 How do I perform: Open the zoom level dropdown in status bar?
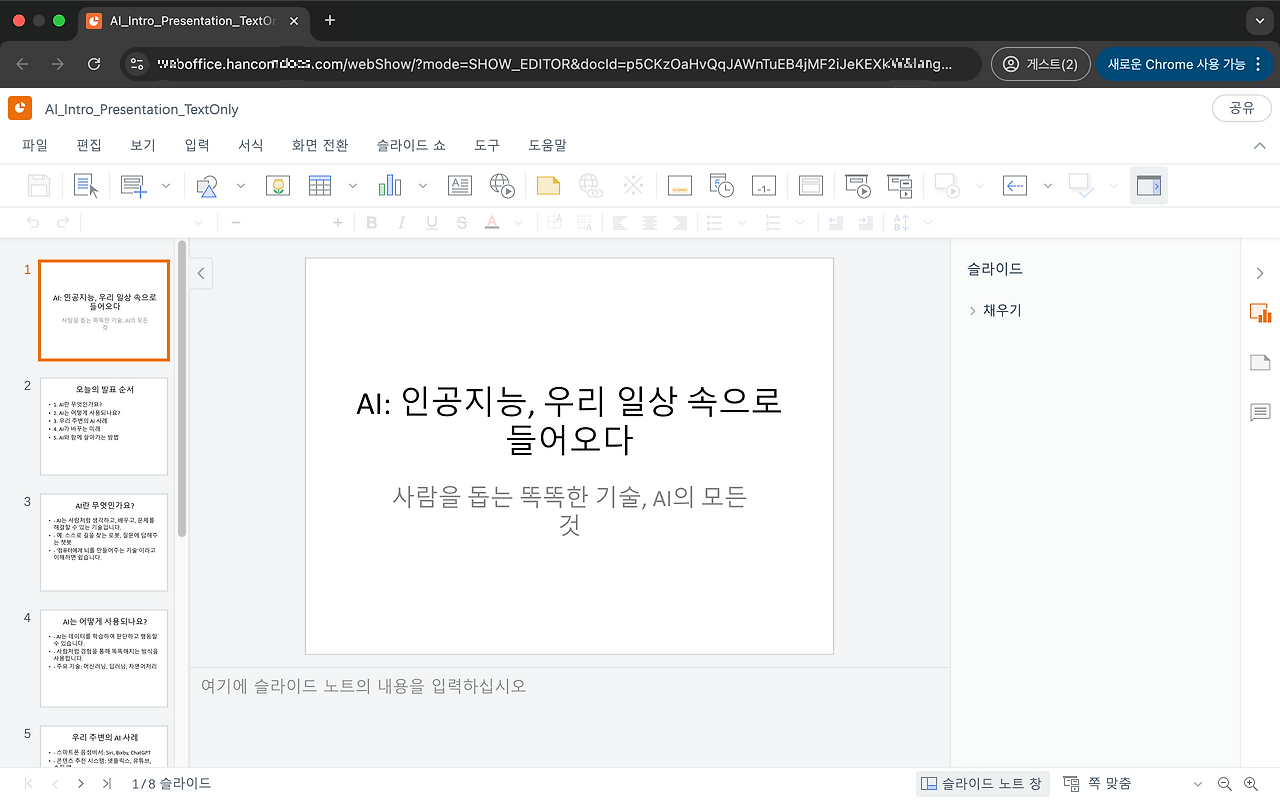(1198, 784)
